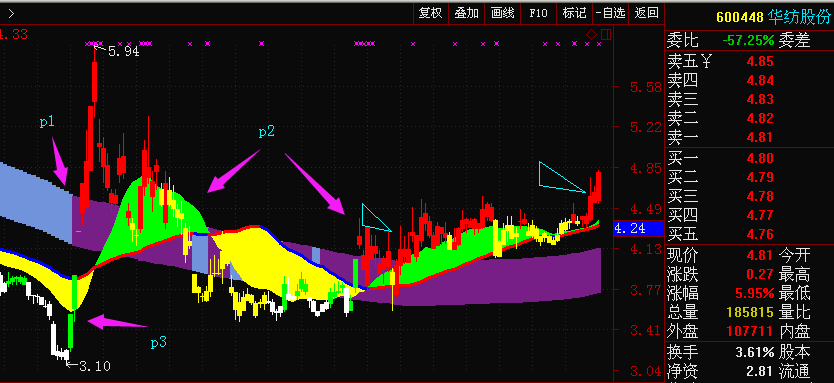834x383 pixels.
Task: Click the 标记 mark button
Action: coord(574,13)
